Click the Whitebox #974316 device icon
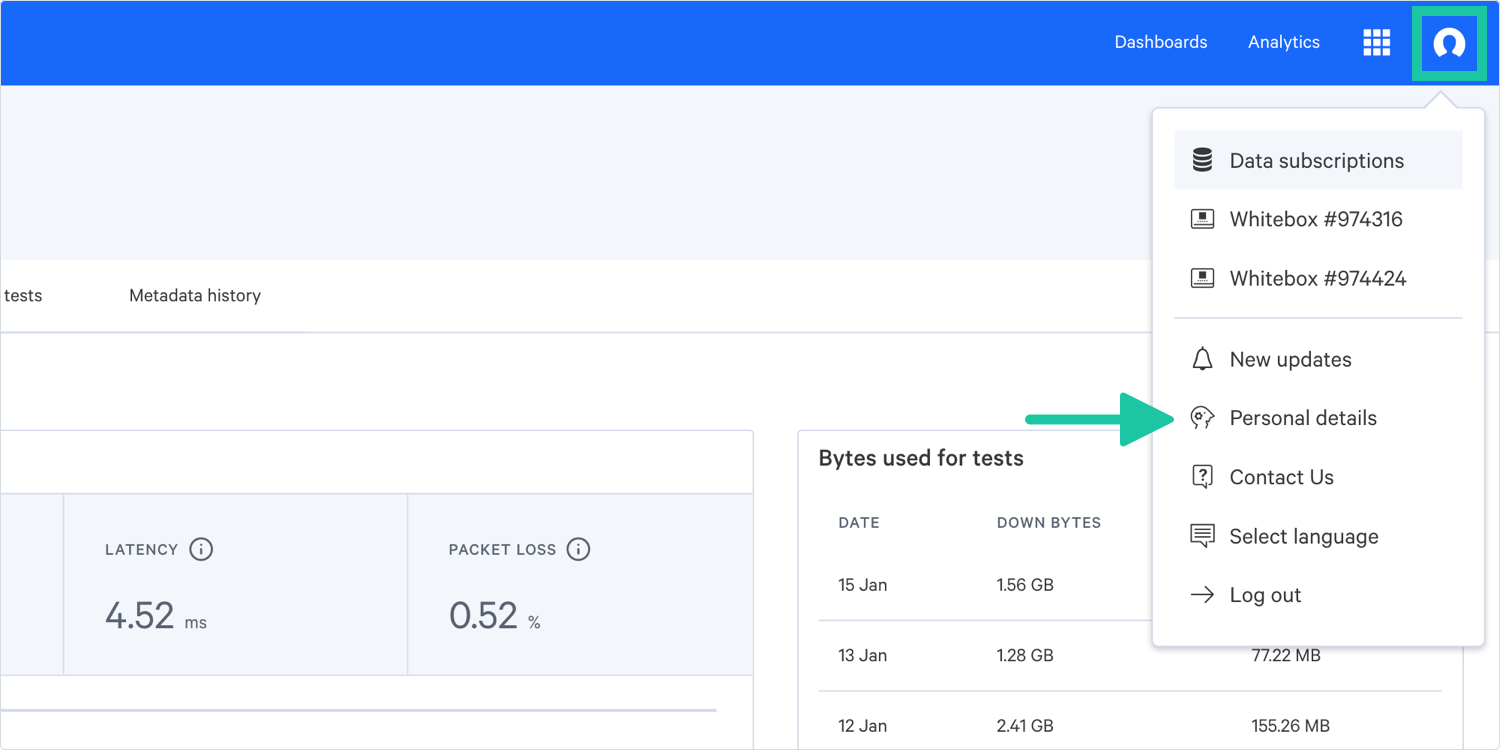 pyautogui.click(x=1202, y=219)
